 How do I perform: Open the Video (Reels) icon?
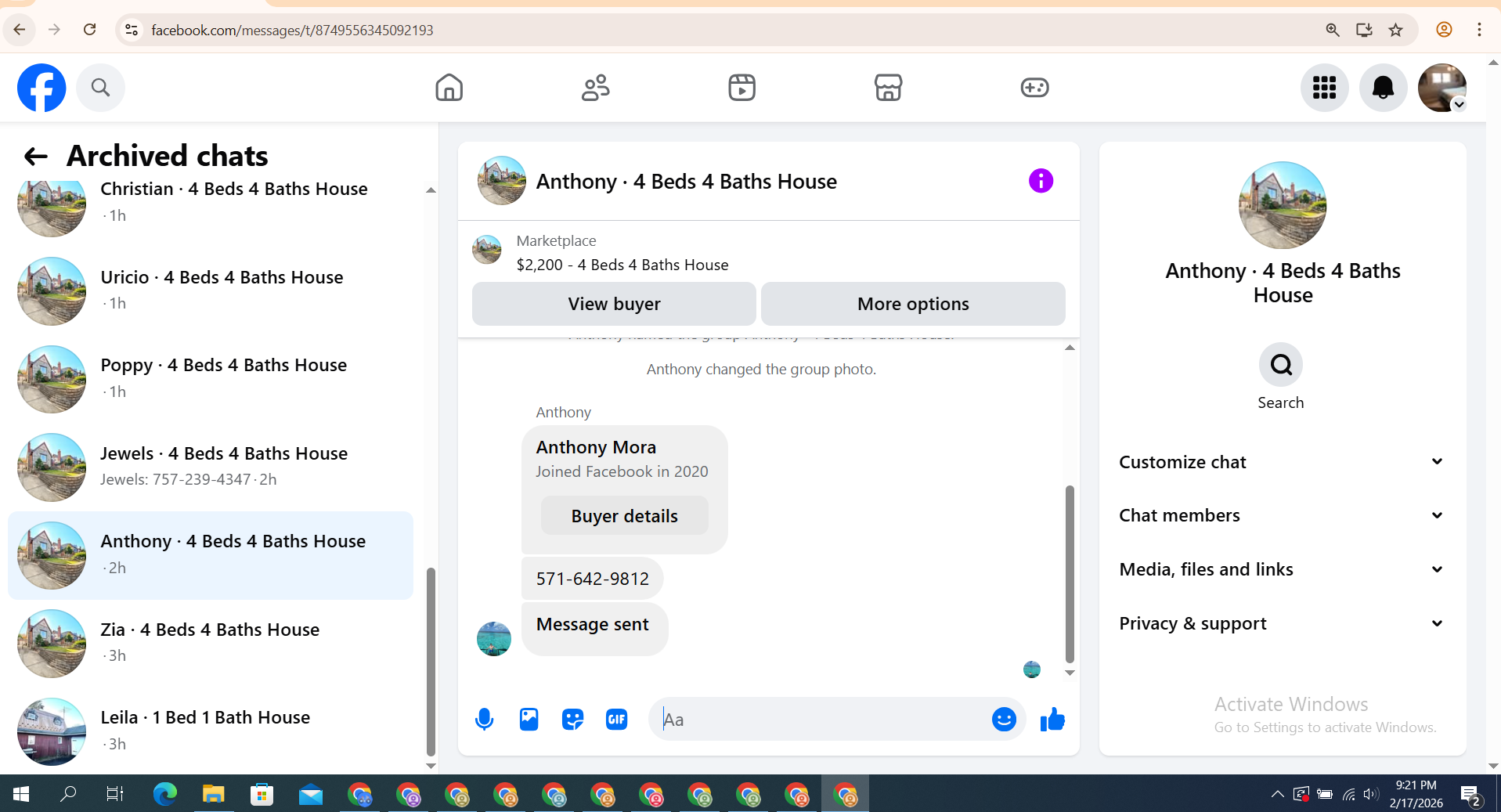(742, 88)
